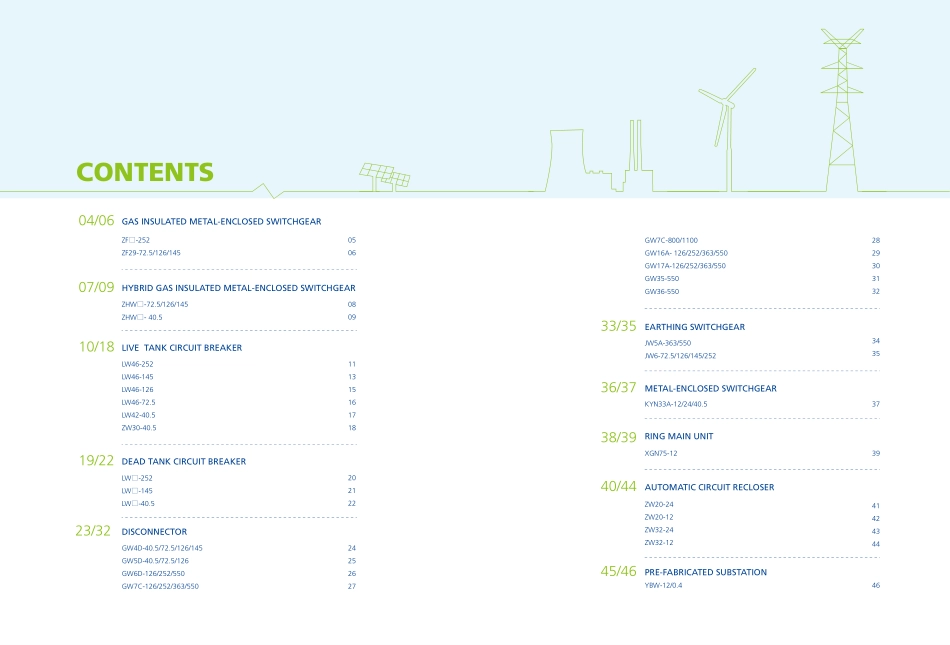Click the cooling tower outline
This screenshot has width=950, height=645.
click(566, 160)
